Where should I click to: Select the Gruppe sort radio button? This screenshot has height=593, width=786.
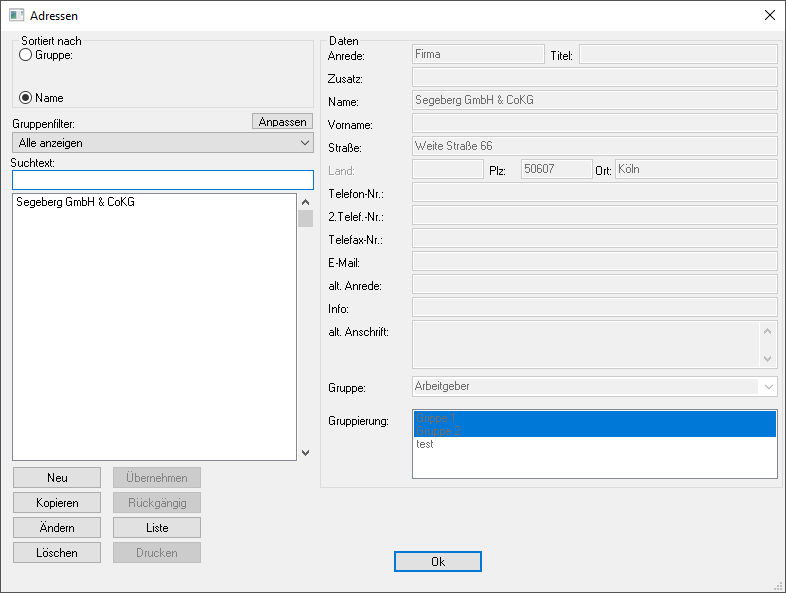(x=26, y=55)
